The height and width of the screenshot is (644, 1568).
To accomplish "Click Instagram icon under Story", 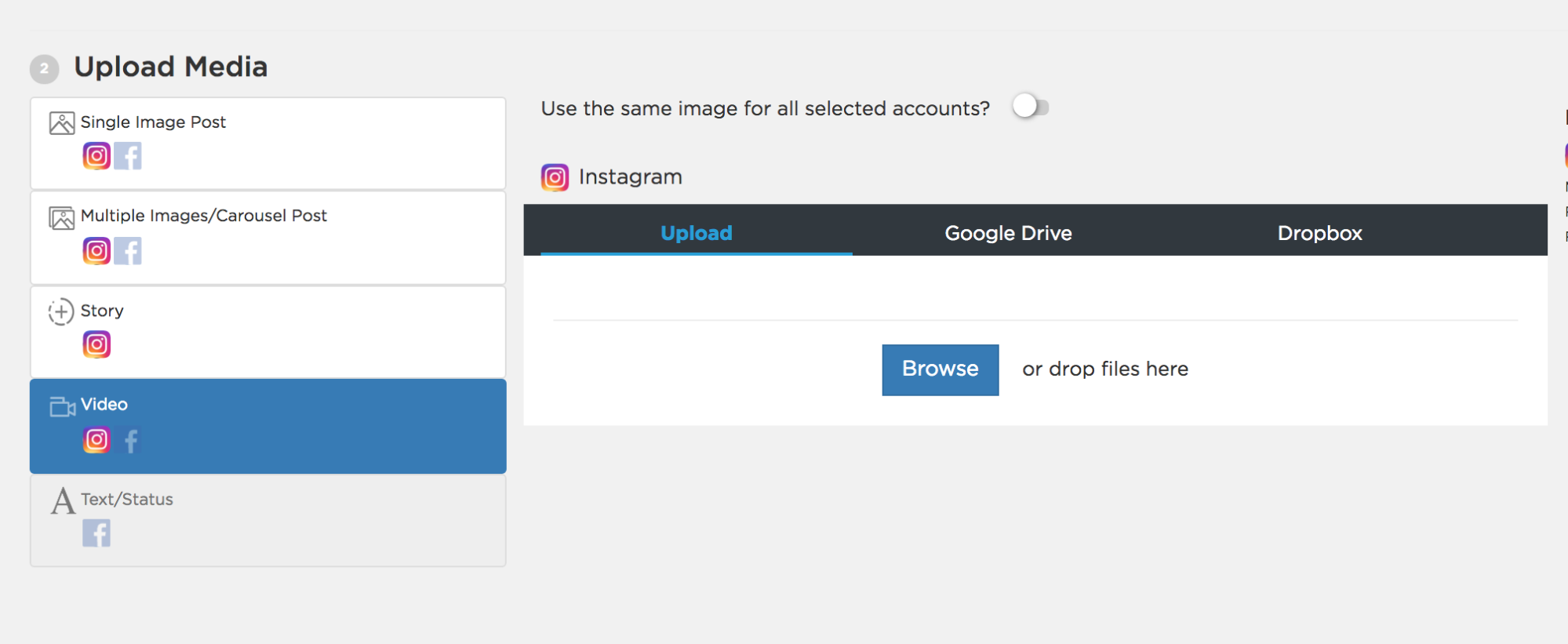I will pyautogui.click(x=96, y=344).
